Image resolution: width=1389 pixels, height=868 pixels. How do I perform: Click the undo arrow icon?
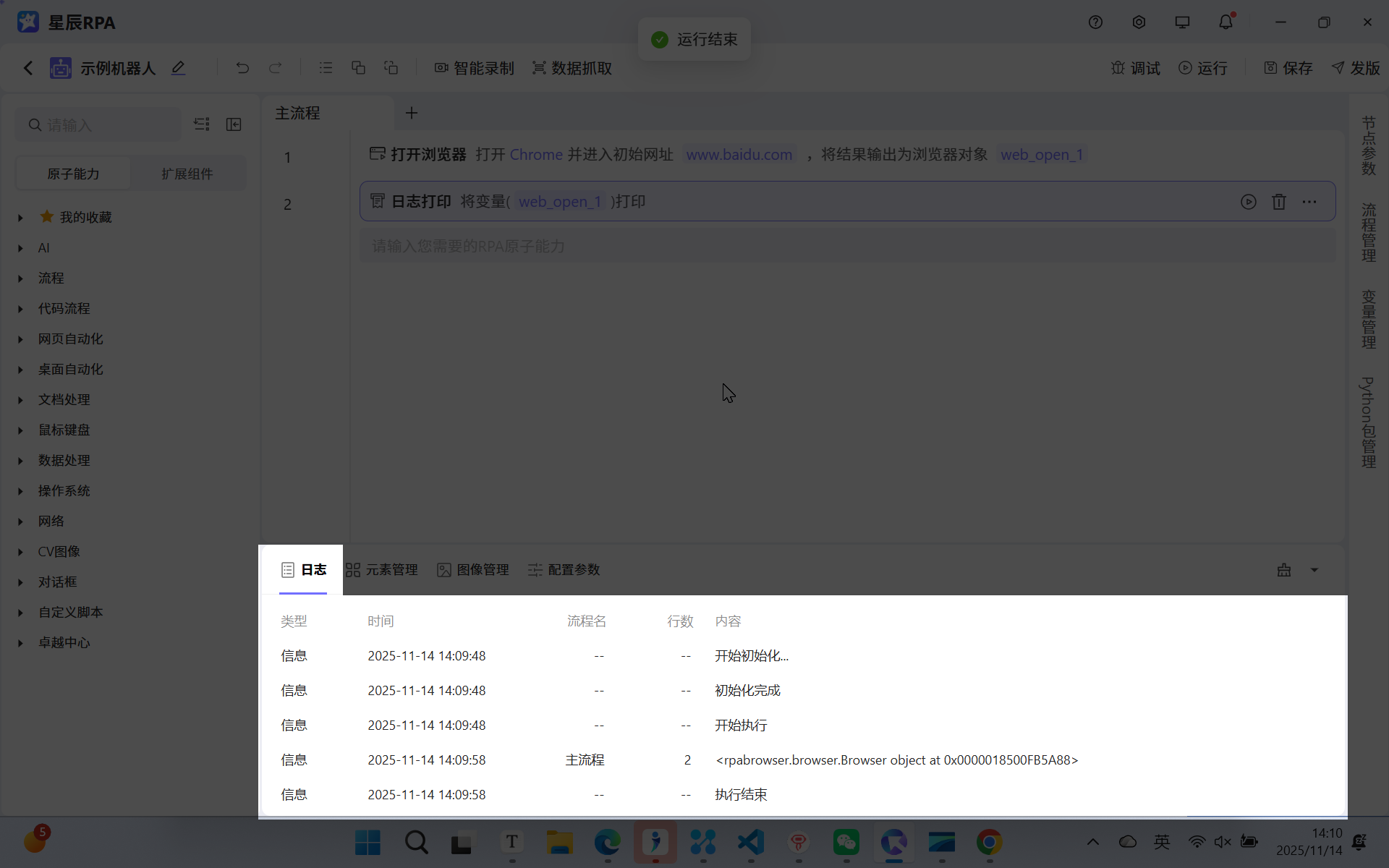[x=242, y=68]
